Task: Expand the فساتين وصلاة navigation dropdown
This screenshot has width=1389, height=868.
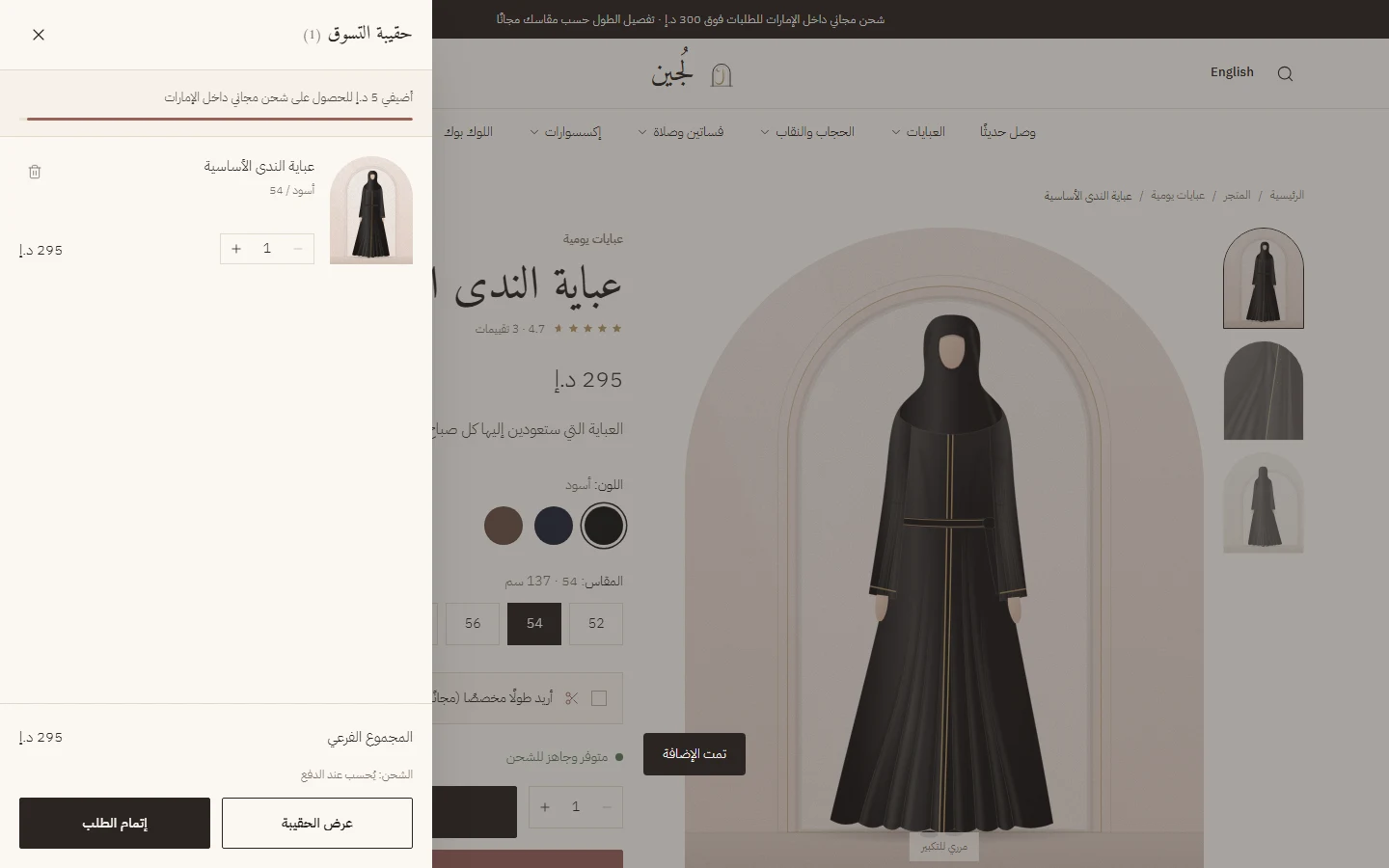Action: tap(681, 132)
